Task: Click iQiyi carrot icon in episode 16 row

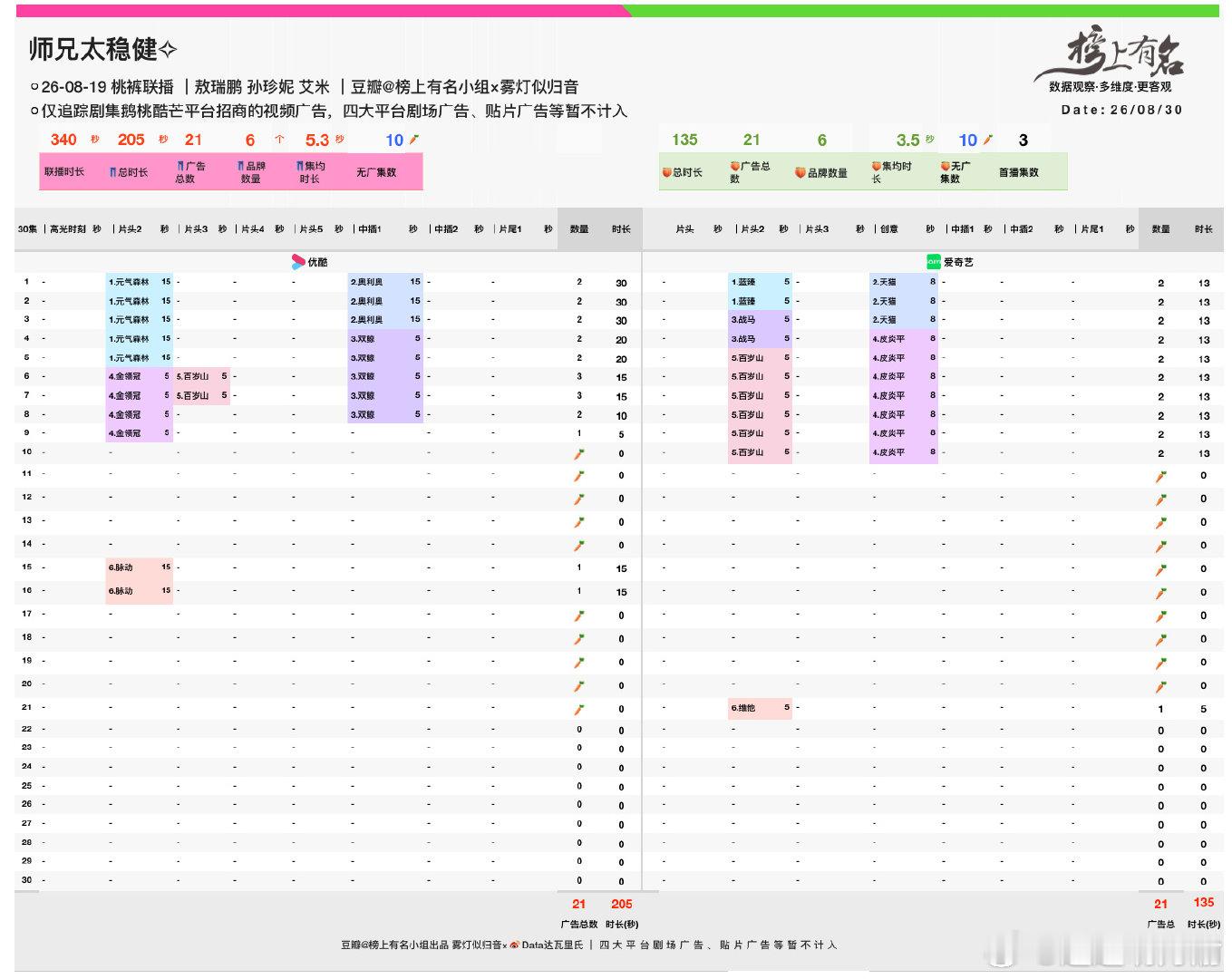Action: pos(1160,593)
